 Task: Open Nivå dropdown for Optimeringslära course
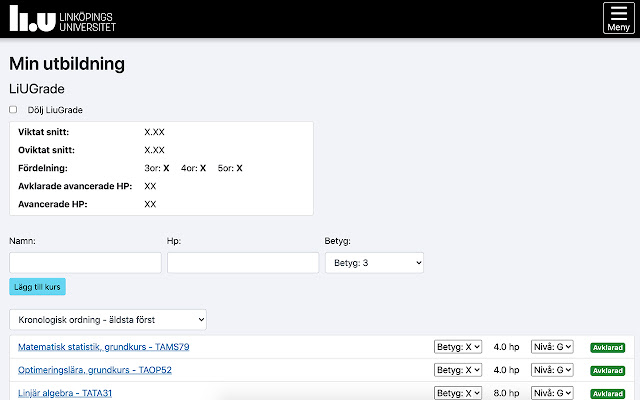tap(552, 370)
